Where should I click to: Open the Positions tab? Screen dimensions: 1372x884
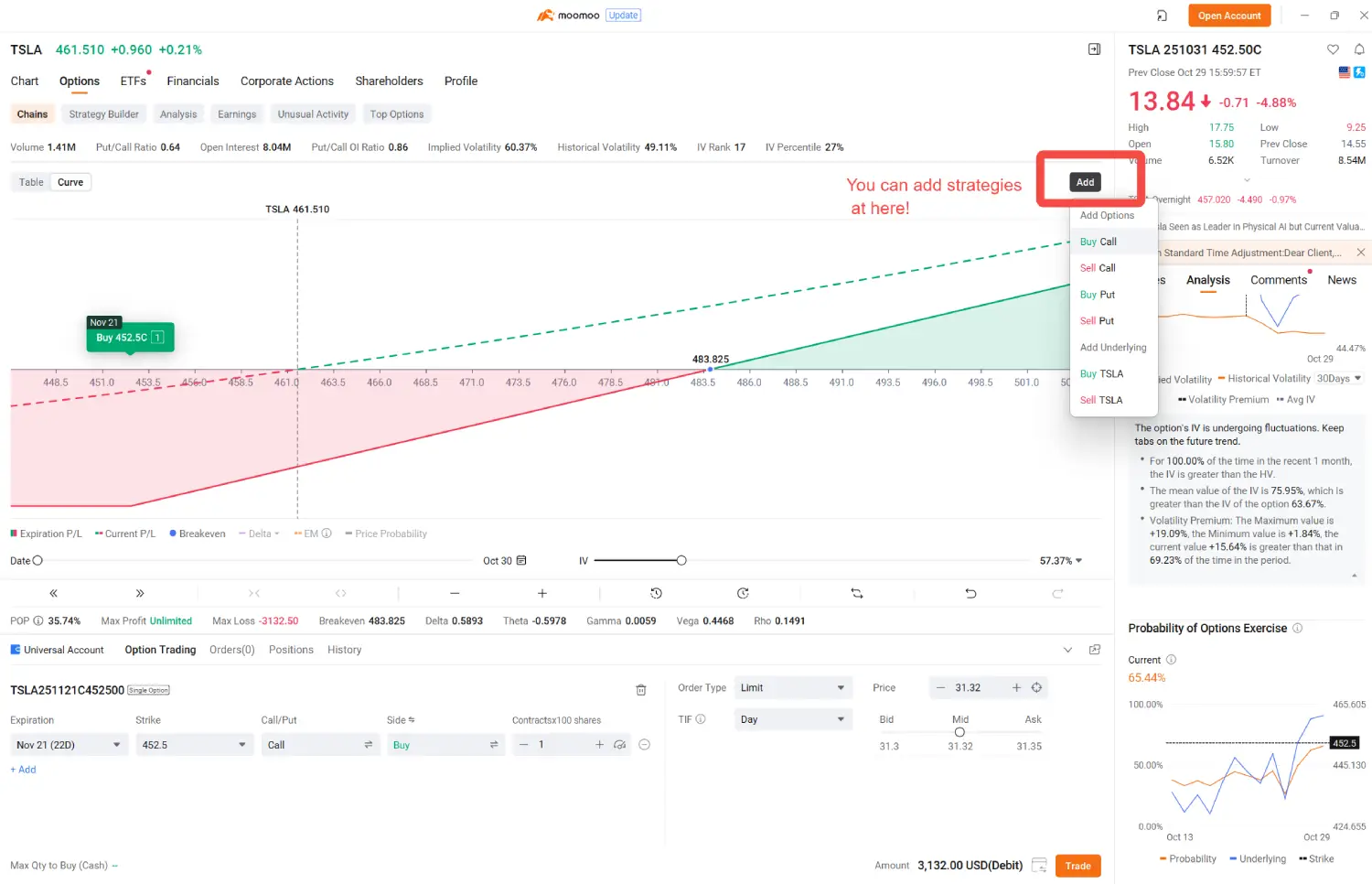tap(291, 650)
